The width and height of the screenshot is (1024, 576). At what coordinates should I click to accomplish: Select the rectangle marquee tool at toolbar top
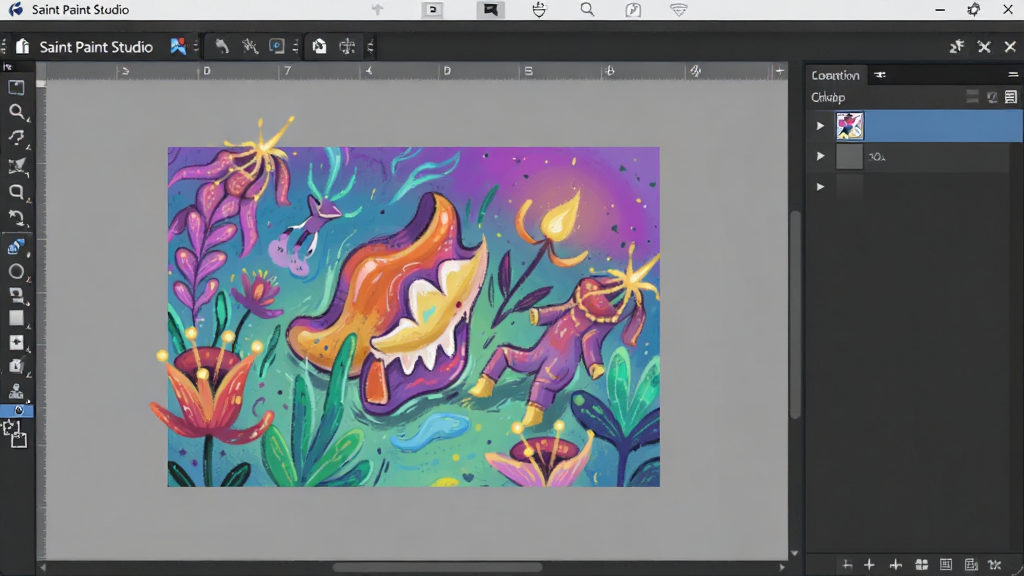[x=16, y=87]
